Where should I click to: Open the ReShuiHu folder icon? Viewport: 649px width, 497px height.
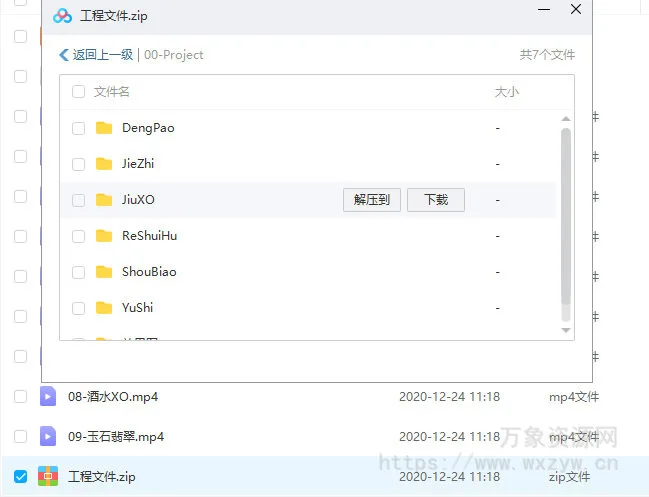pos(104,236)
